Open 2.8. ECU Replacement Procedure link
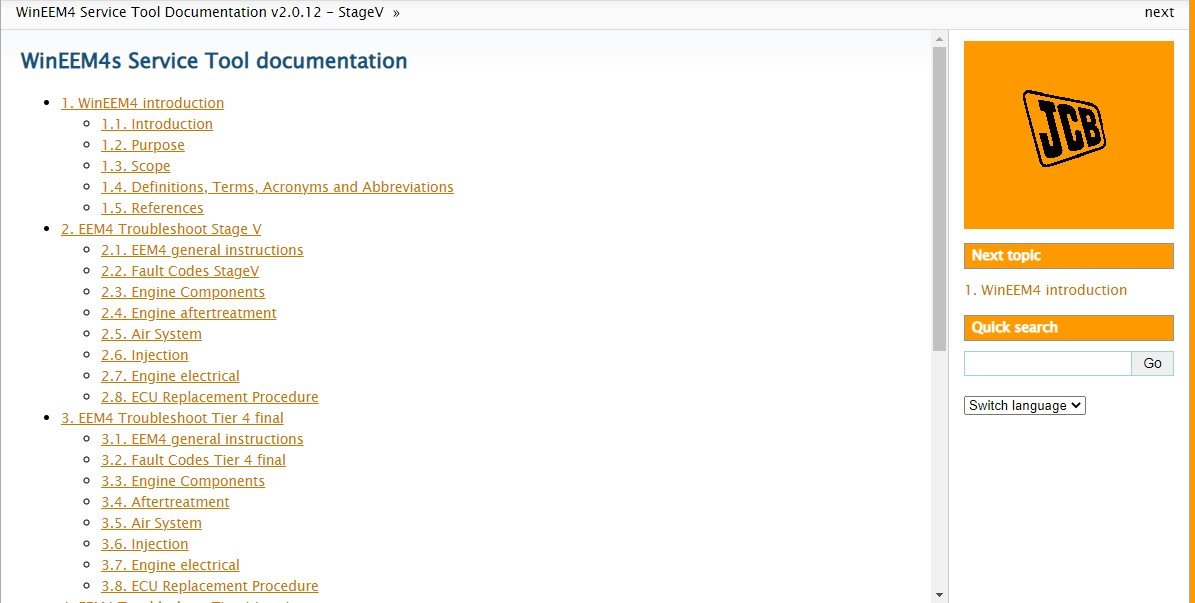The height and width of the screenshot is (603, 1195). tap(209, 397)
